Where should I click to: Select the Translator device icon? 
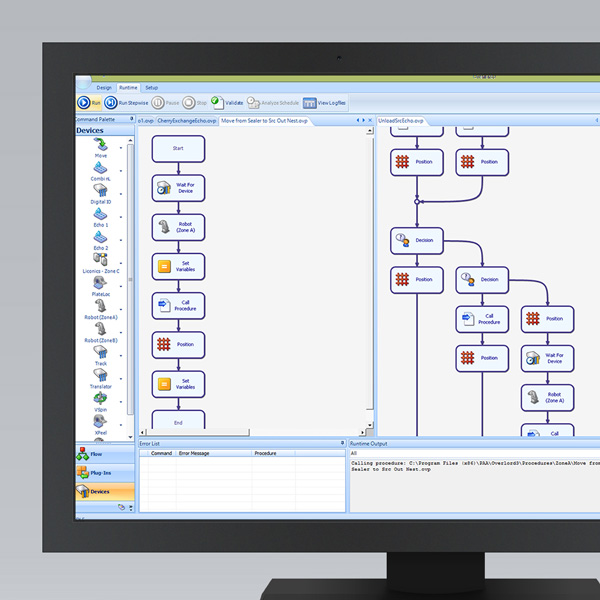coord(100,375)
